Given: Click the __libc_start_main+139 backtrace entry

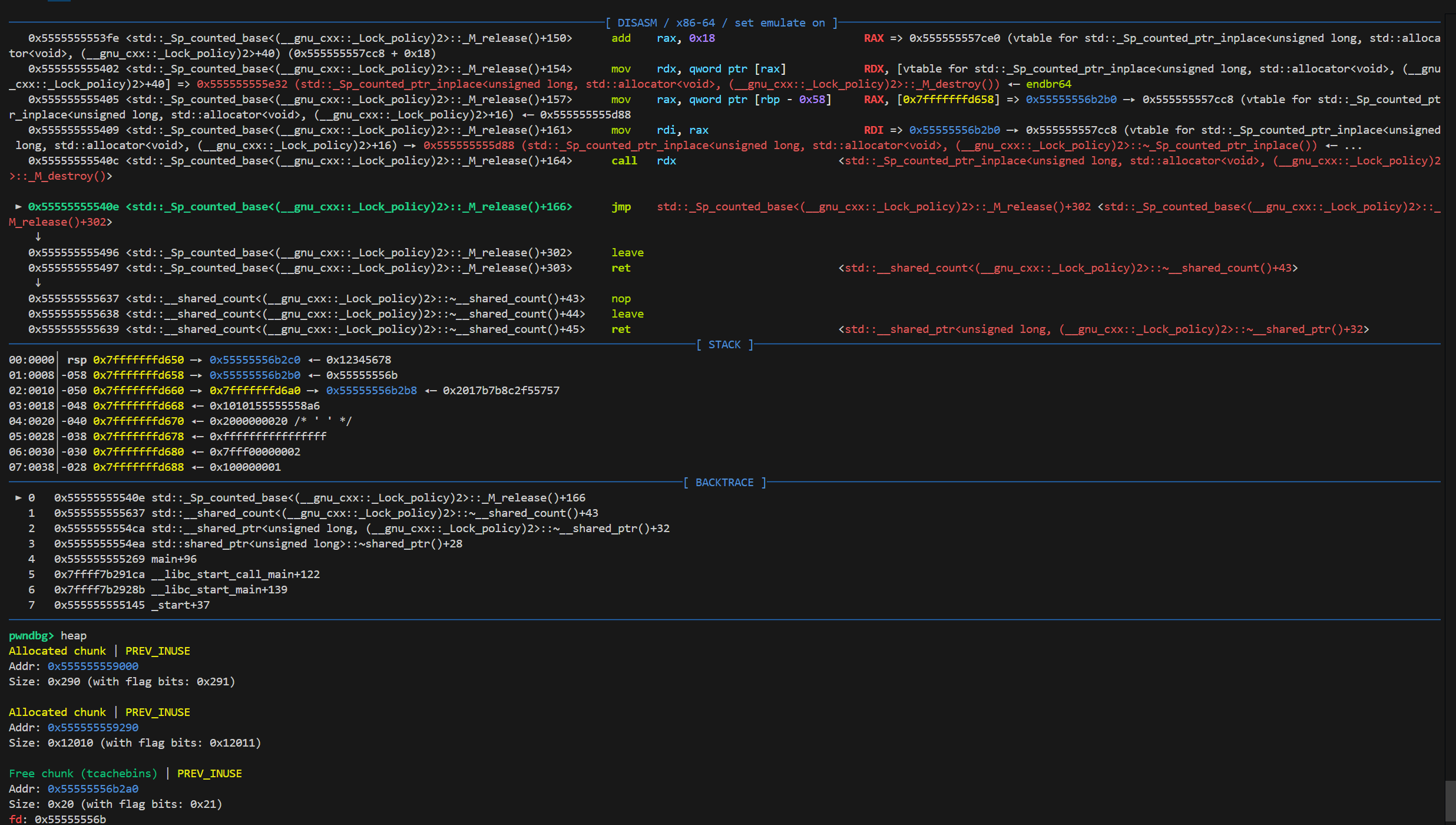Looking at the screenshot, I should click(x=219, y=590).
